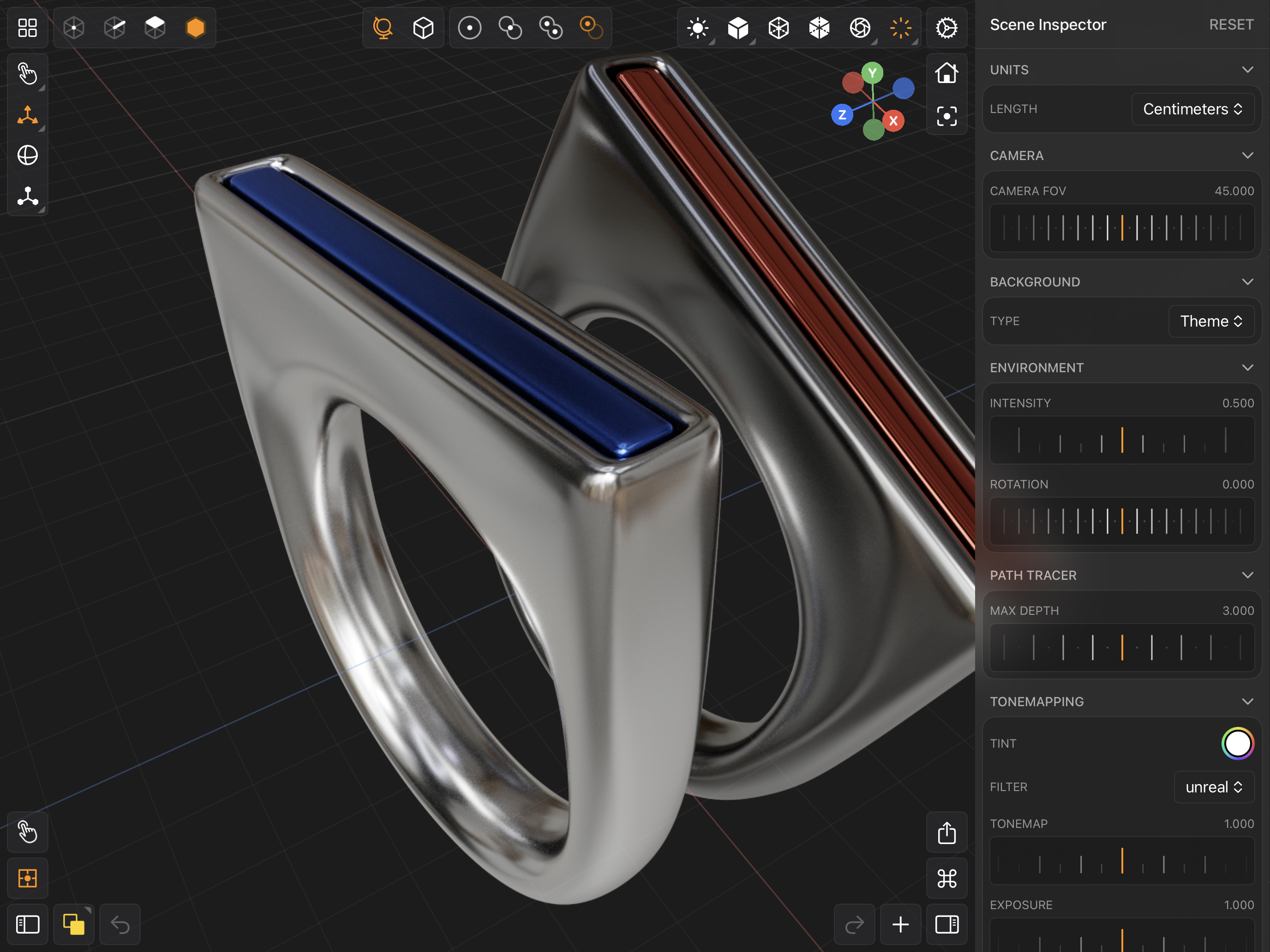Select the touch gesture hand tool at top
This screenshot has width=1270, height=952.
click(28, 73)
